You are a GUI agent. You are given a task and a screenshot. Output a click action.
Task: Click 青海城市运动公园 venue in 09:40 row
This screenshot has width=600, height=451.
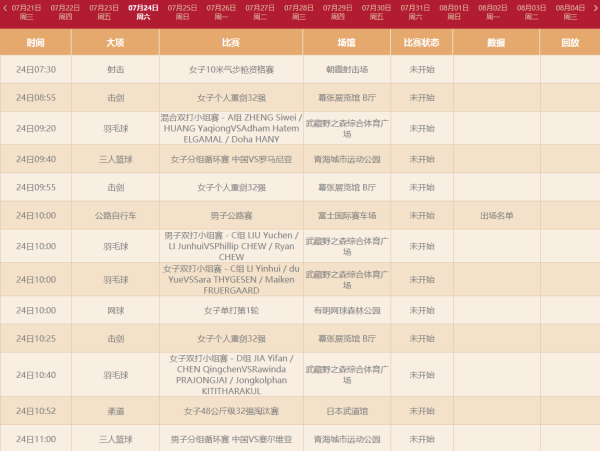347,159
